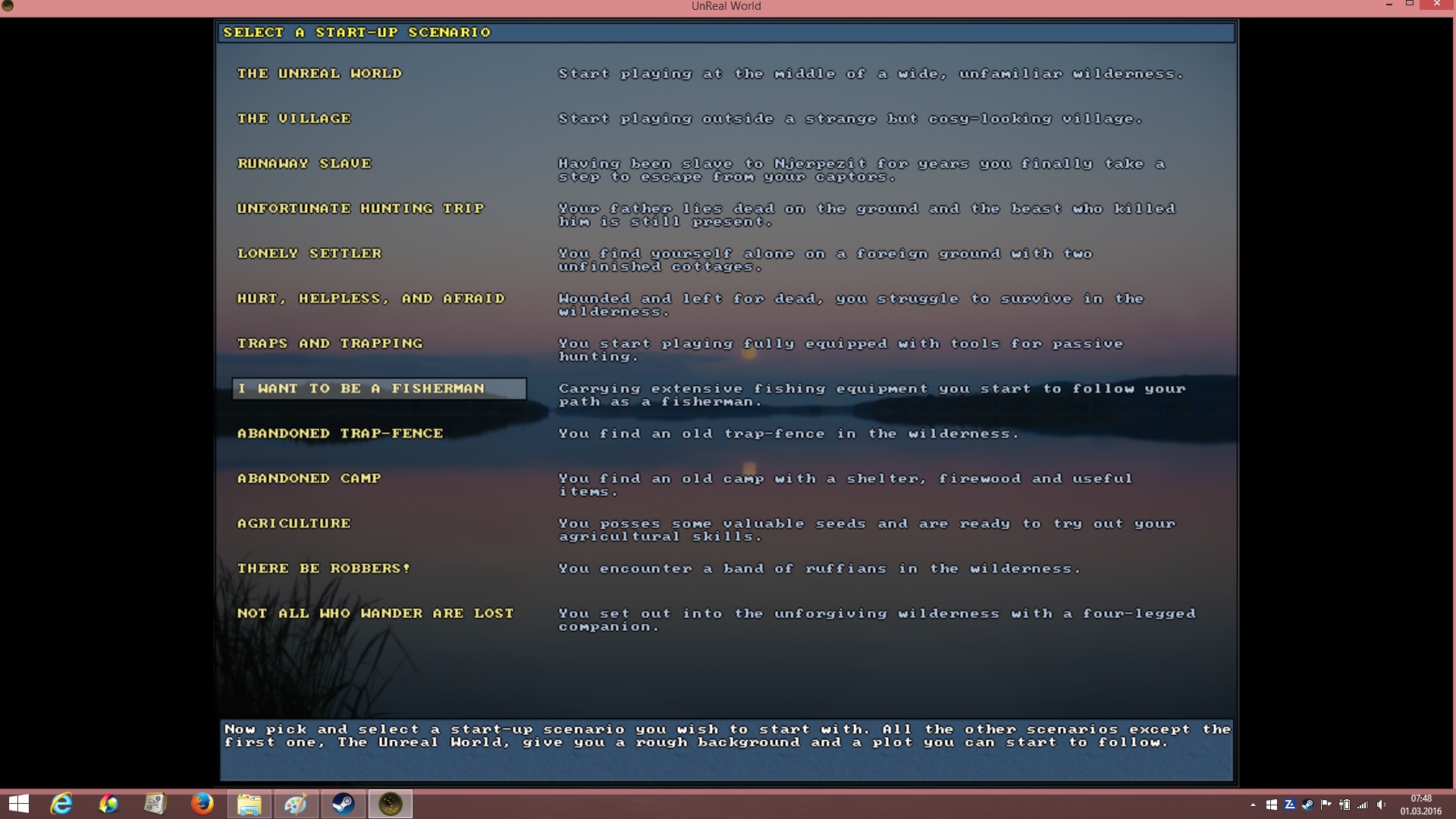Click the UnReal World taskbar button
1456x819 pixels.
click(391, 804)
